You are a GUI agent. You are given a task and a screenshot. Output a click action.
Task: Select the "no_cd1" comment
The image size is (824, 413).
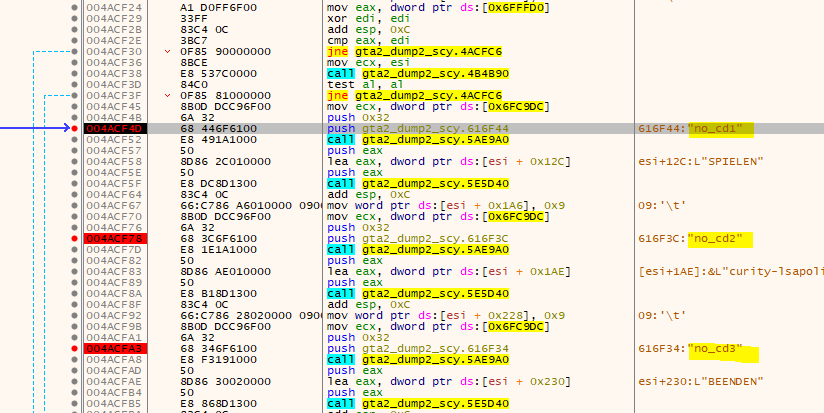716,128
